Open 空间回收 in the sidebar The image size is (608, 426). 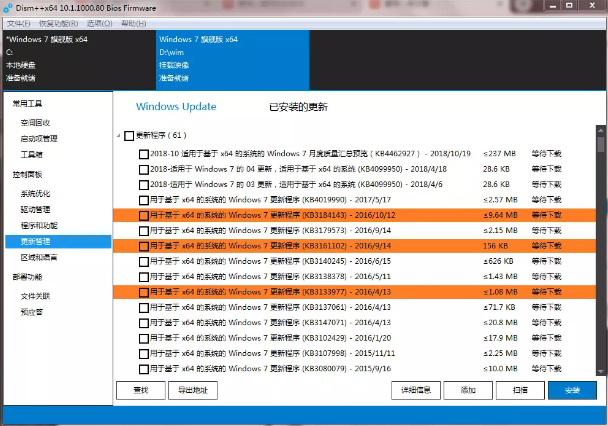click(x=35, y=123)
